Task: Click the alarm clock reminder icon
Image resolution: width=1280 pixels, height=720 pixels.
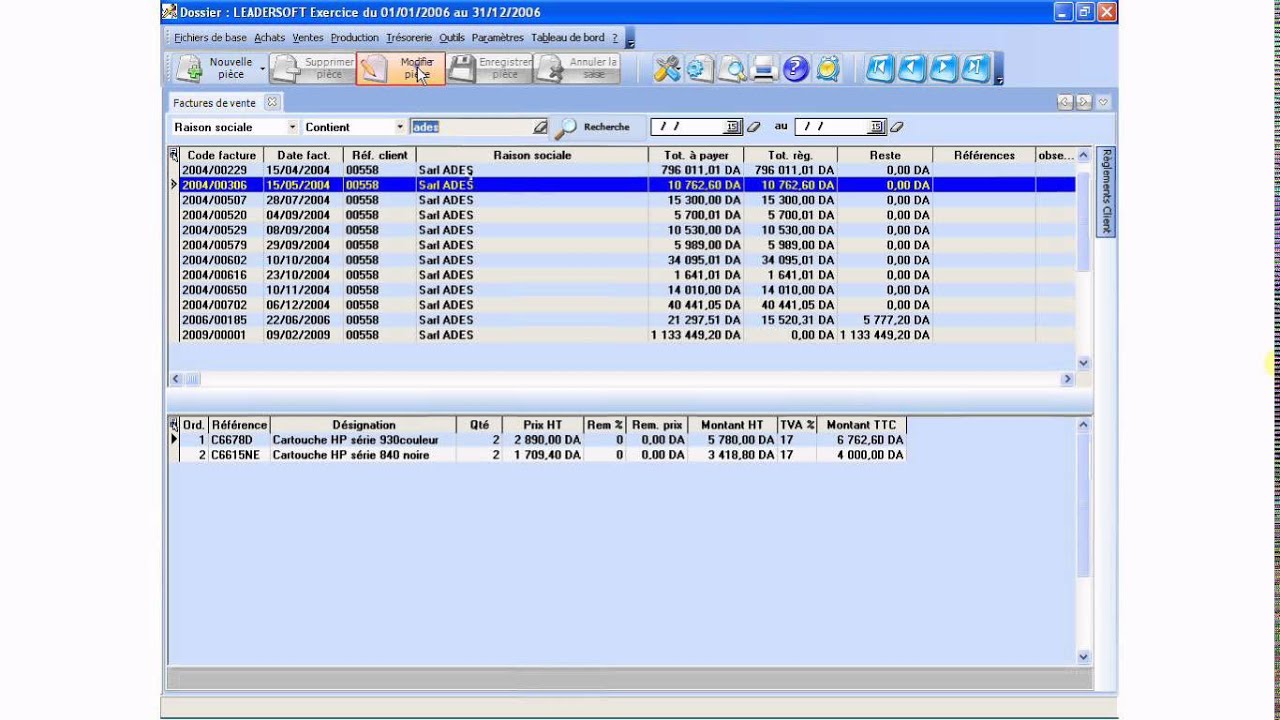Action: pos(827,68)
